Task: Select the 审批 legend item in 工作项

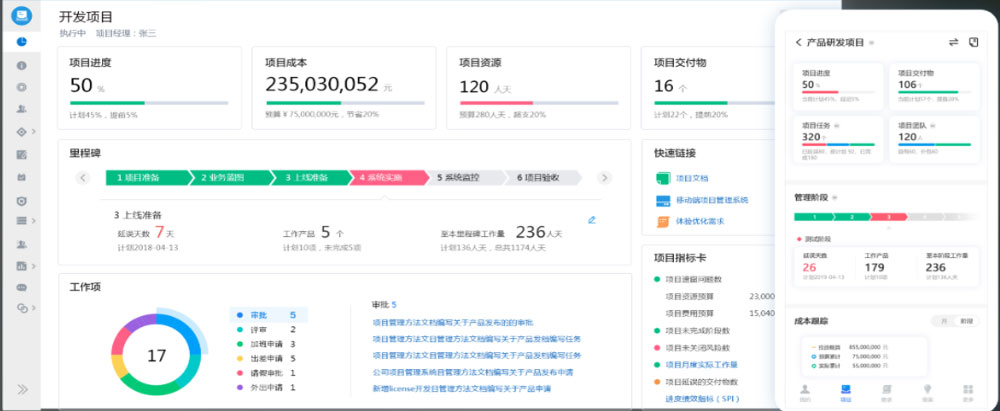Action: click(x=258, y=314)
